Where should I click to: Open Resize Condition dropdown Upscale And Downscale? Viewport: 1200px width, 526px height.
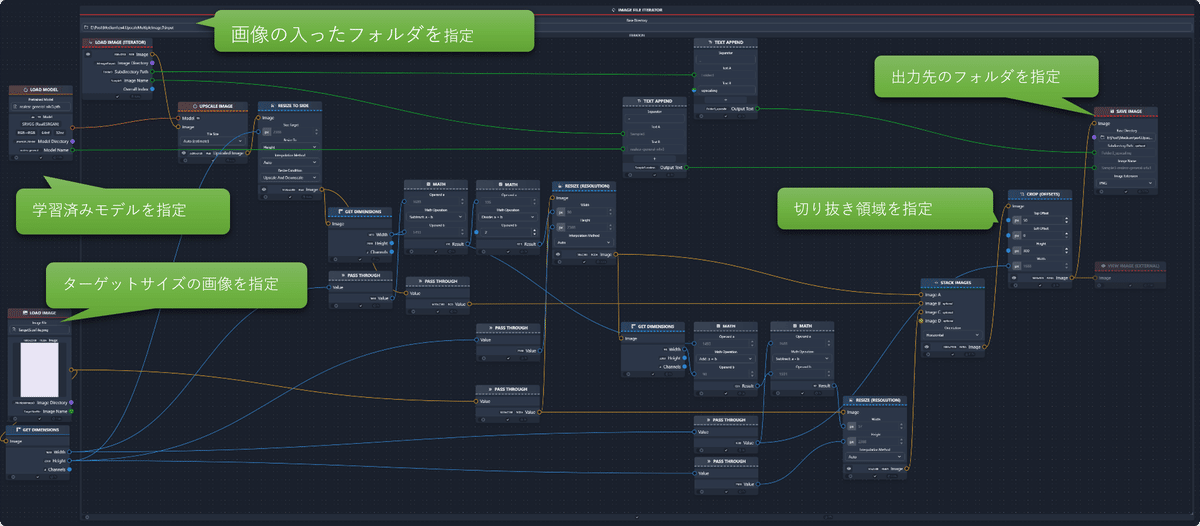(x=290, y=177)
